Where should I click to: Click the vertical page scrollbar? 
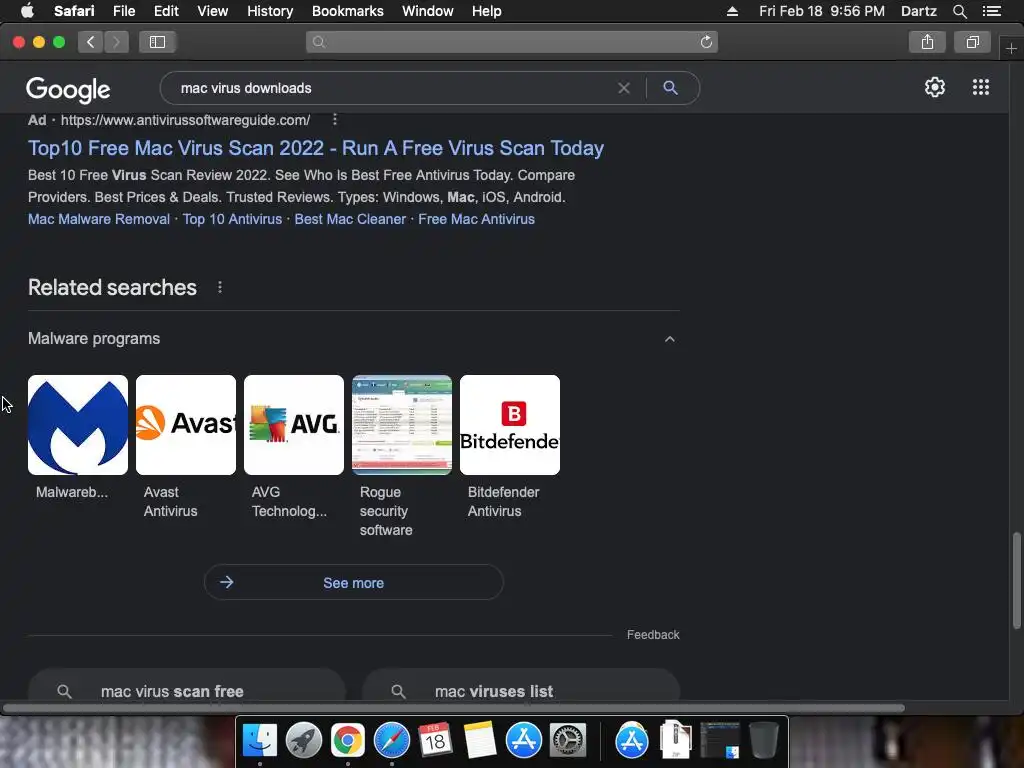click(x=1016, y=581)
